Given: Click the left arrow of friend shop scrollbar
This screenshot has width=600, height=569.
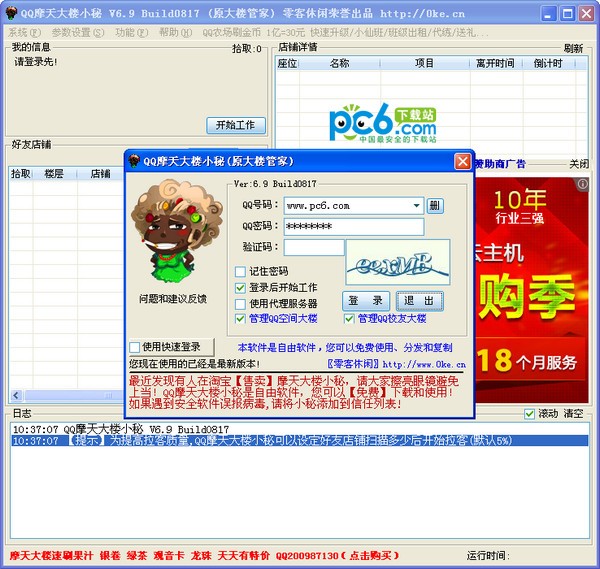Looking at the screenshot, I should [x=16, y=395].
